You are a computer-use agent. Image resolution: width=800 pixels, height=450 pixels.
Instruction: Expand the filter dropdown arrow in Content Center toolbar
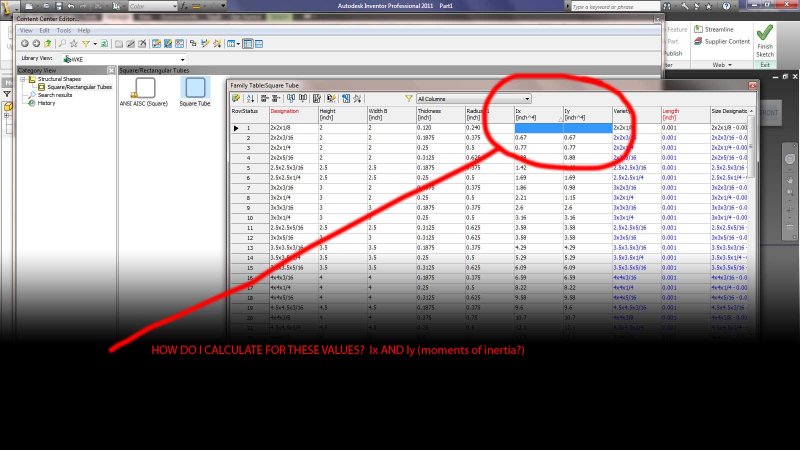point(95,44)
